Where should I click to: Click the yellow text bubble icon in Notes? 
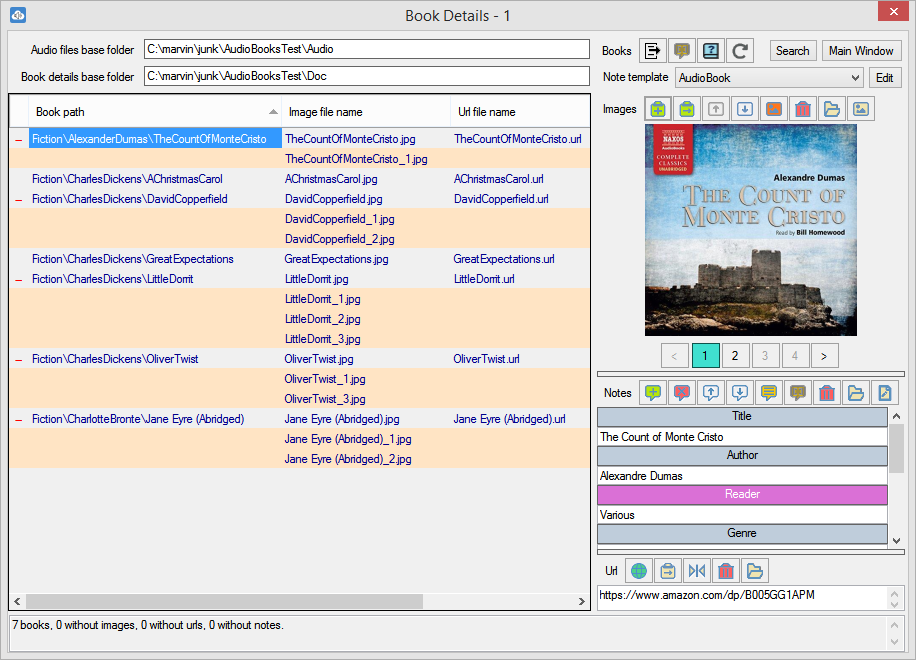[769, 392]
